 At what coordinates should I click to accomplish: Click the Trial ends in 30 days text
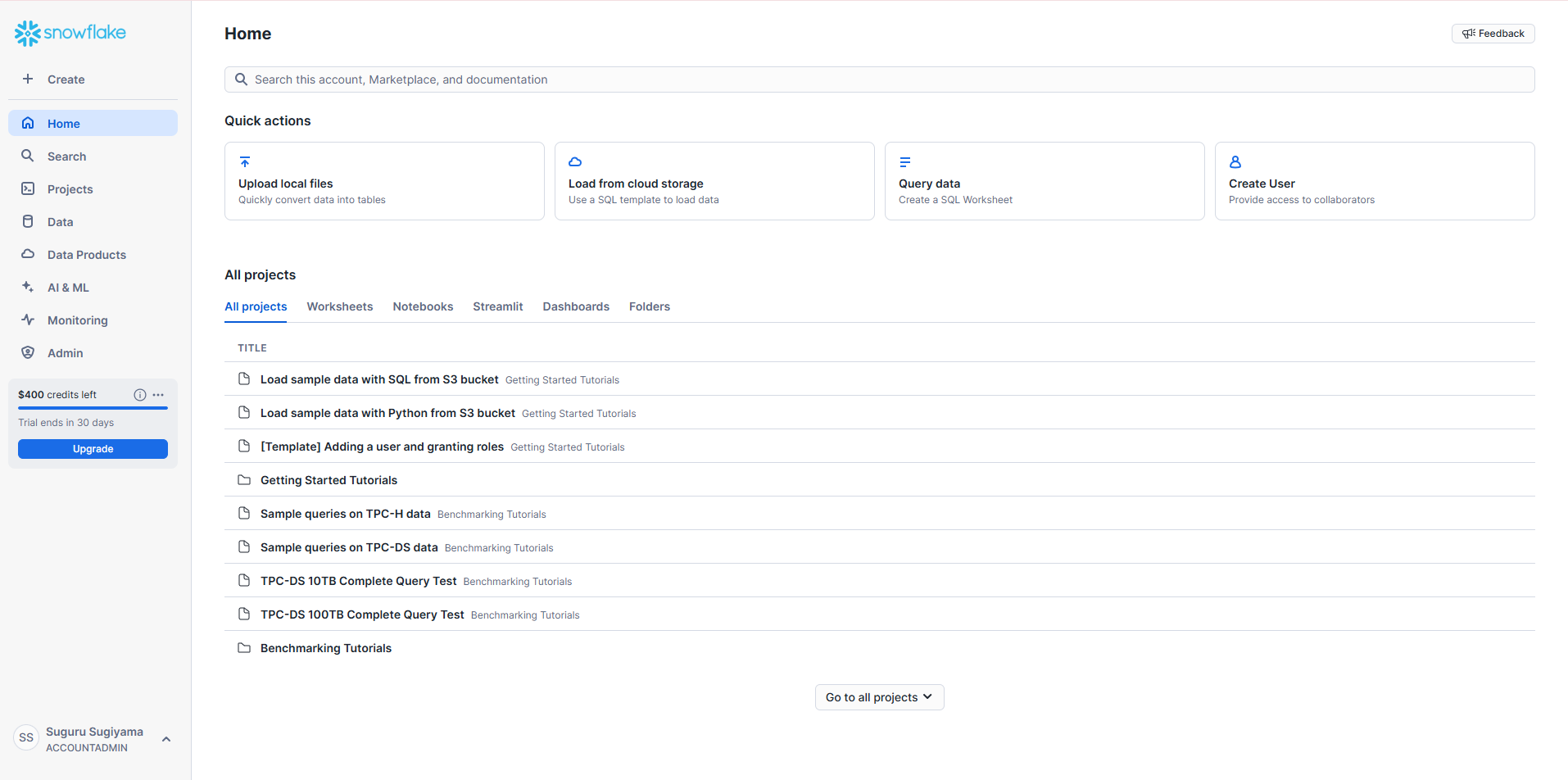(66, 423)
